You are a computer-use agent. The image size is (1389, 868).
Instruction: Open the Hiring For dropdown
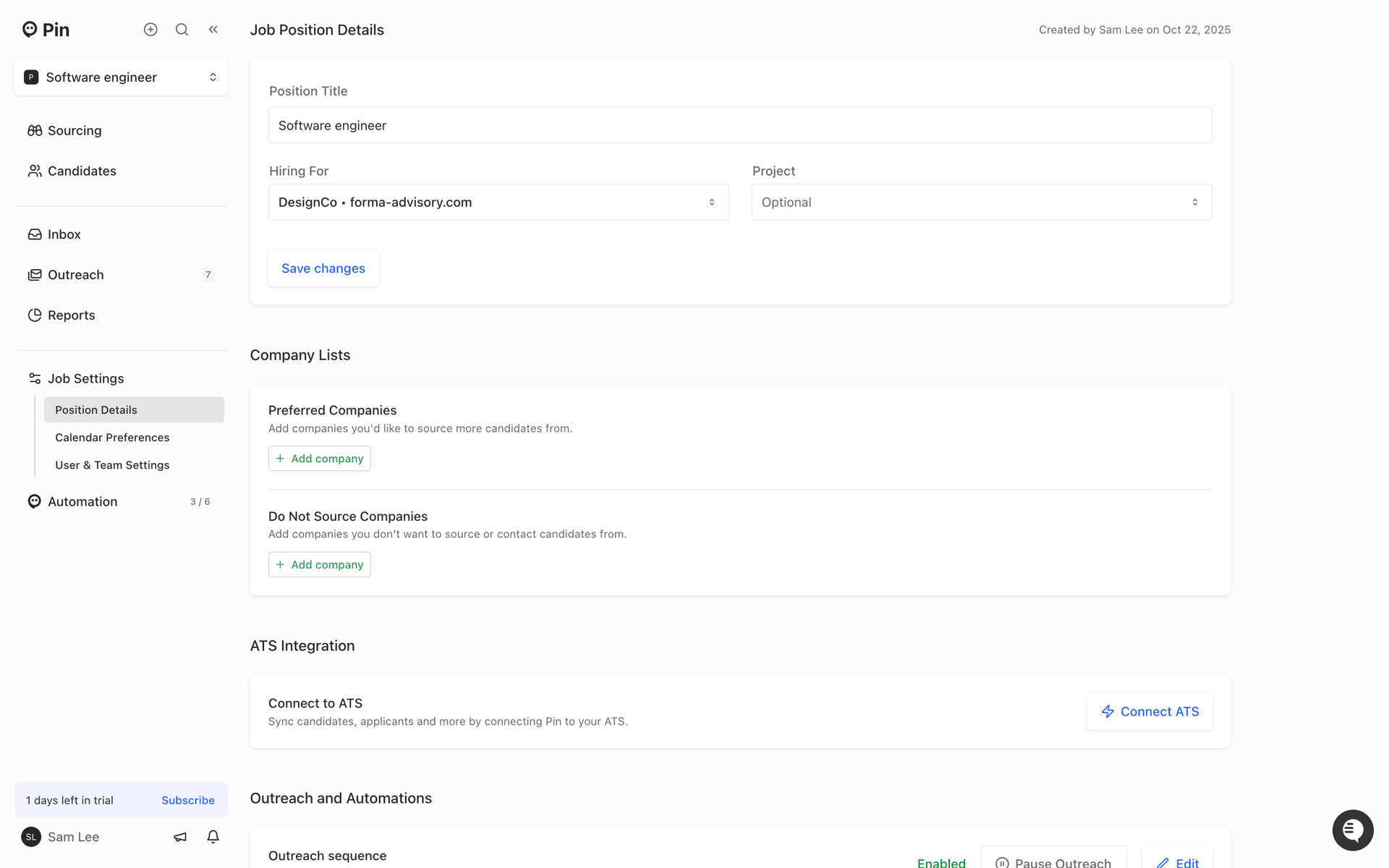(498, 203)
